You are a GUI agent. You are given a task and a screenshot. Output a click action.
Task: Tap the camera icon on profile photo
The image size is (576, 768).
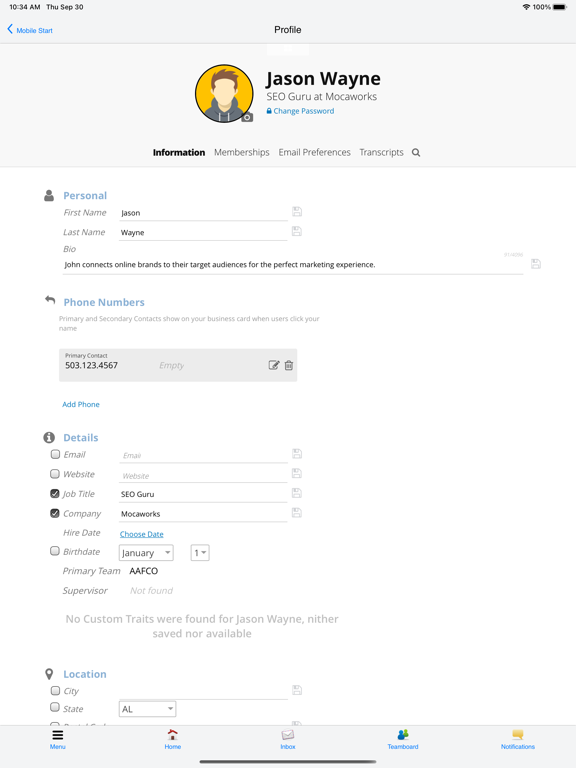click(x=247, y=117)
